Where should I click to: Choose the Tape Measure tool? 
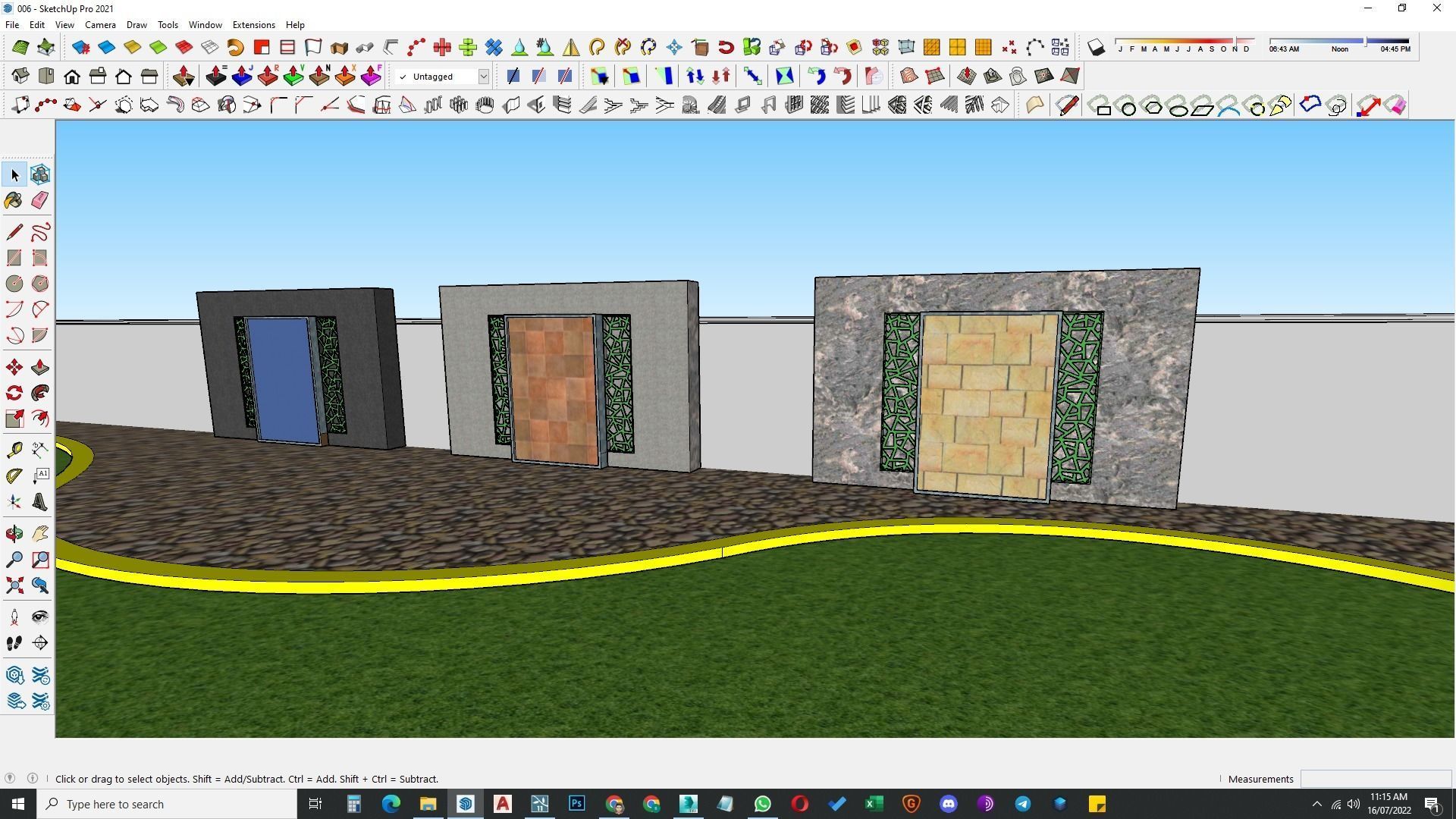pyautogui.click(x=14, y=450)
